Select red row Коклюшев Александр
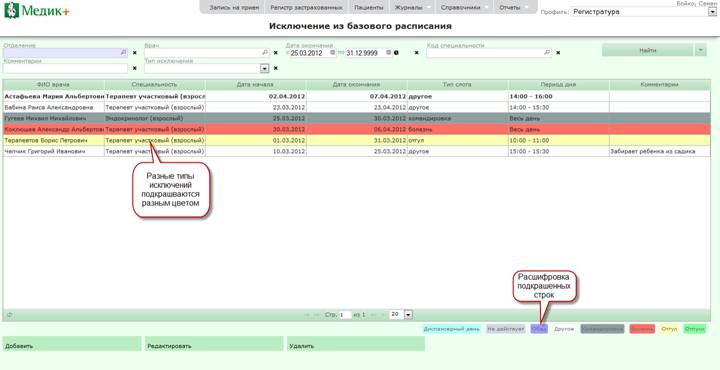Viewport: 720px width, 370px height. click(357, 129)
